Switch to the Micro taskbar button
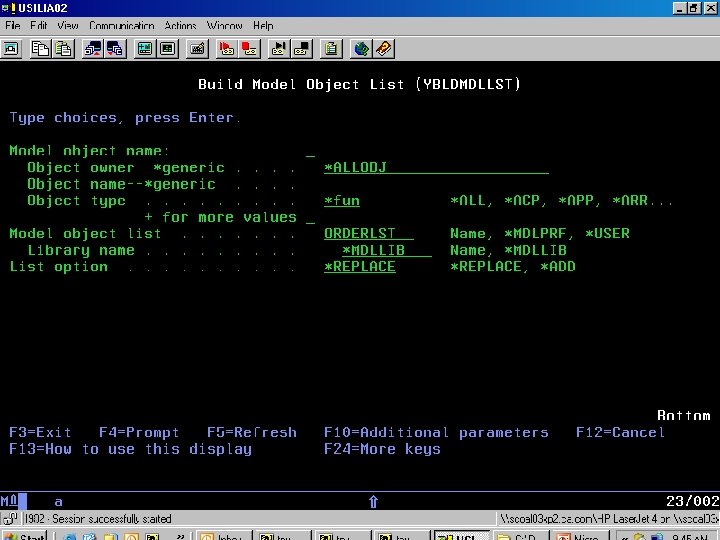The height and width of the screenshot is (540, 720). 581,536
